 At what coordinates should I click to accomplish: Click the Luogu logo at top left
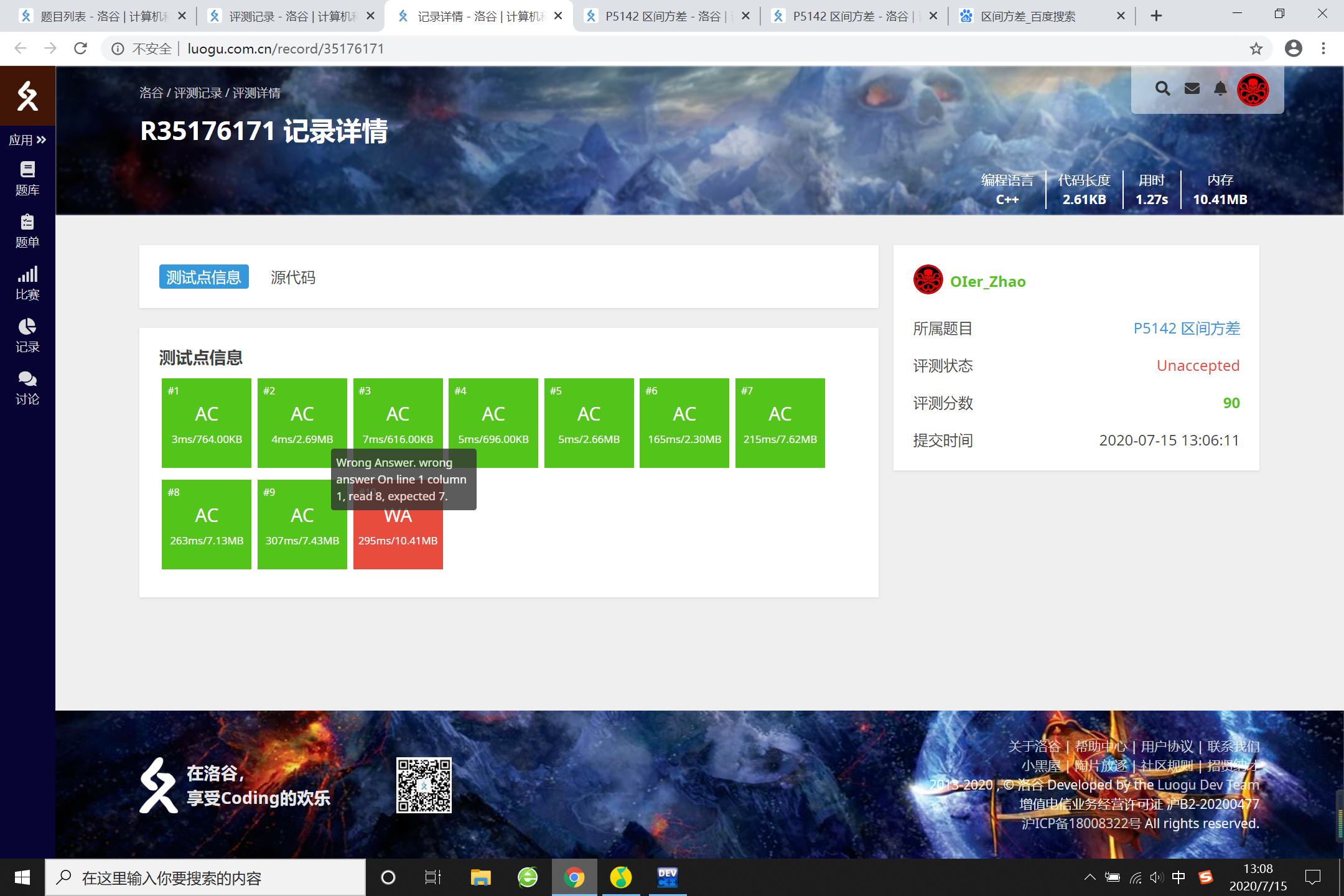click(x=27, y=96)
